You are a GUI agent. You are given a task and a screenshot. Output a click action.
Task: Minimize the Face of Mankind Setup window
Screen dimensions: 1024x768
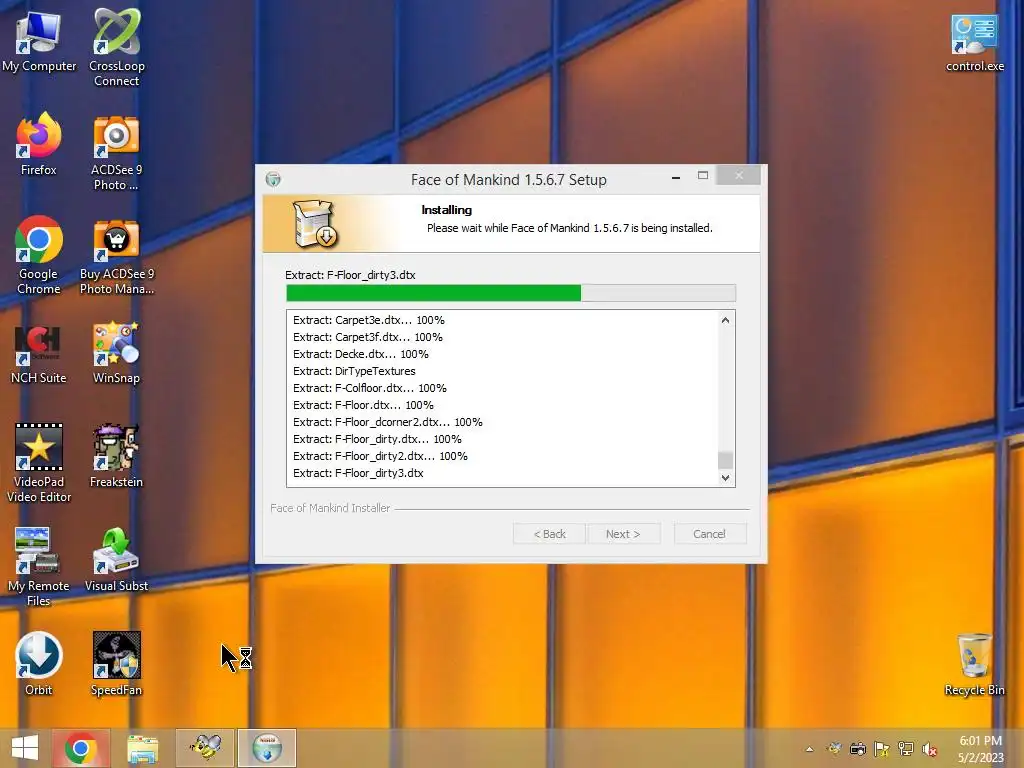(x=676, y=177)
